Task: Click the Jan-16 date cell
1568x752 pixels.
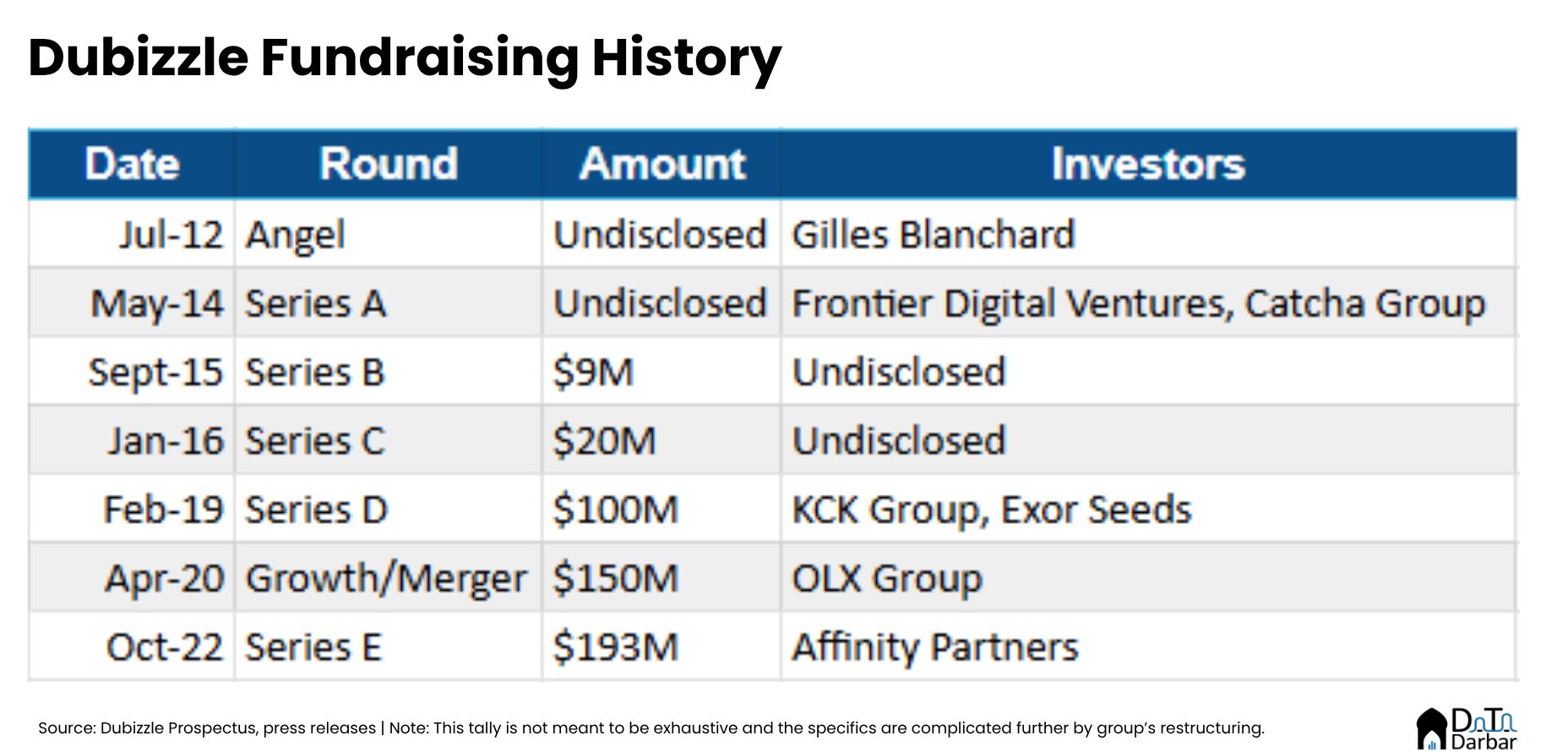Action: [132, 440]
